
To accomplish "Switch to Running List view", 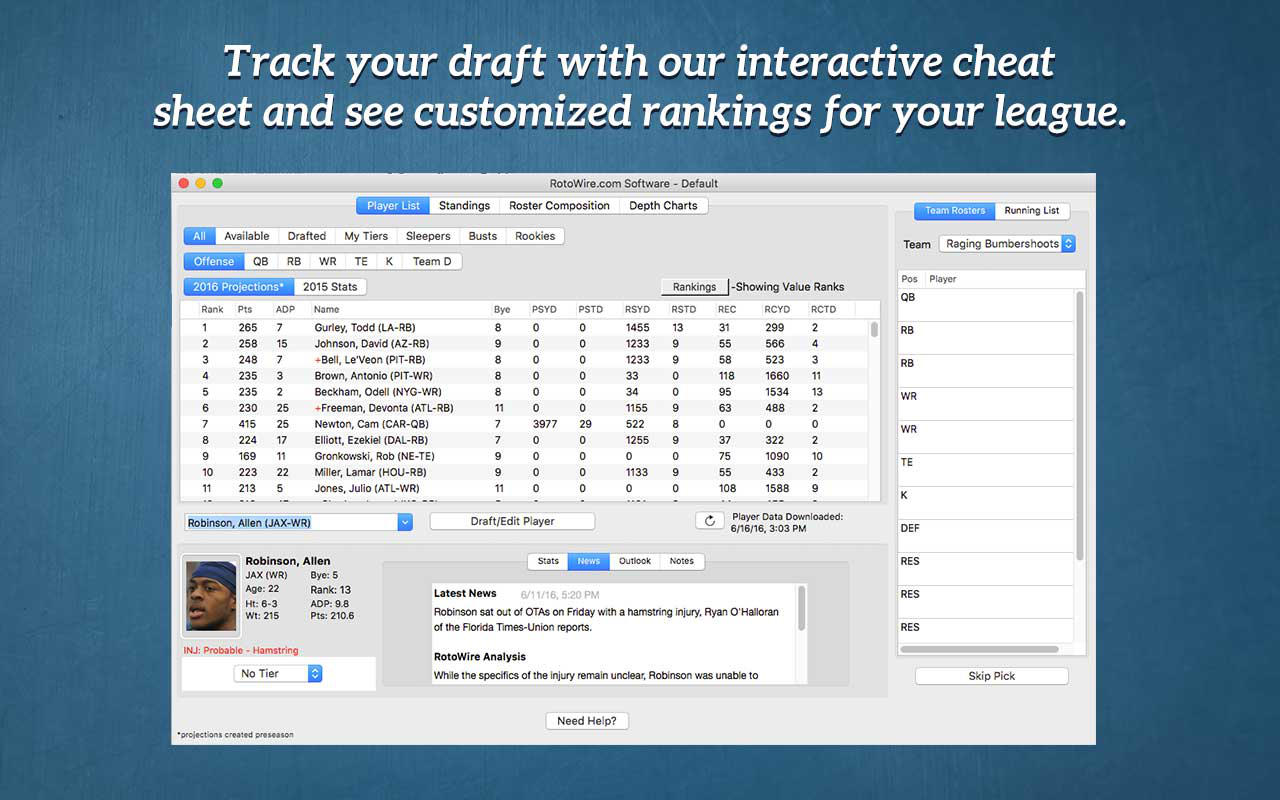I will 1031,211.
